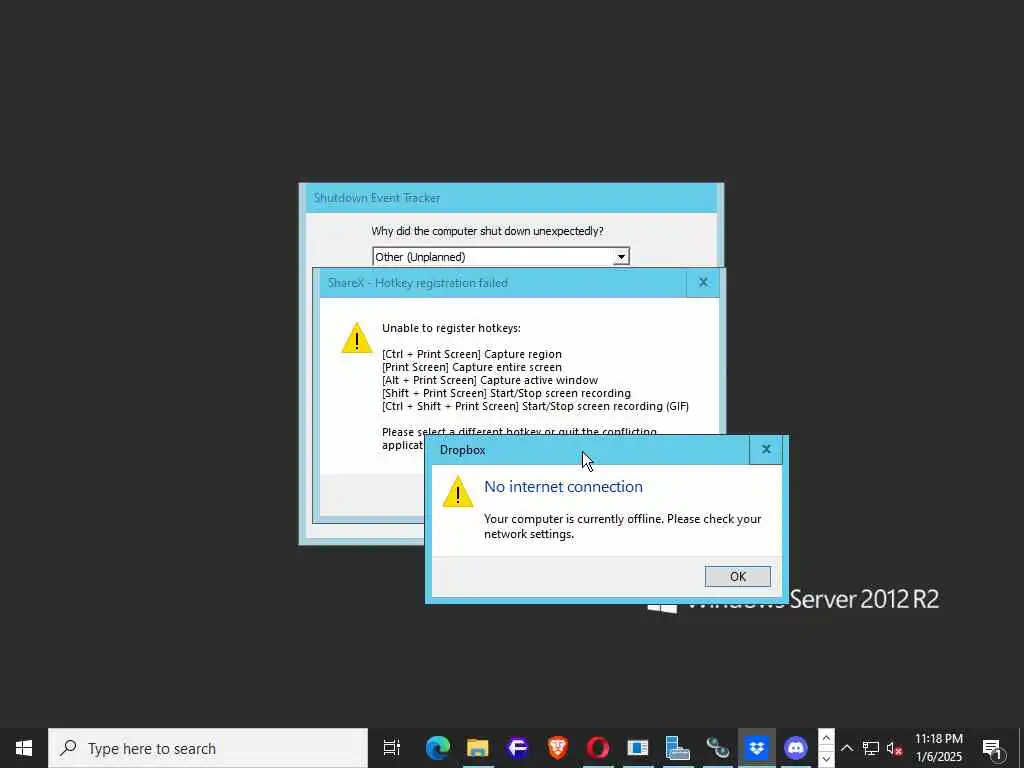
Task: Click the taskbar search box
Action: point(208,748)
